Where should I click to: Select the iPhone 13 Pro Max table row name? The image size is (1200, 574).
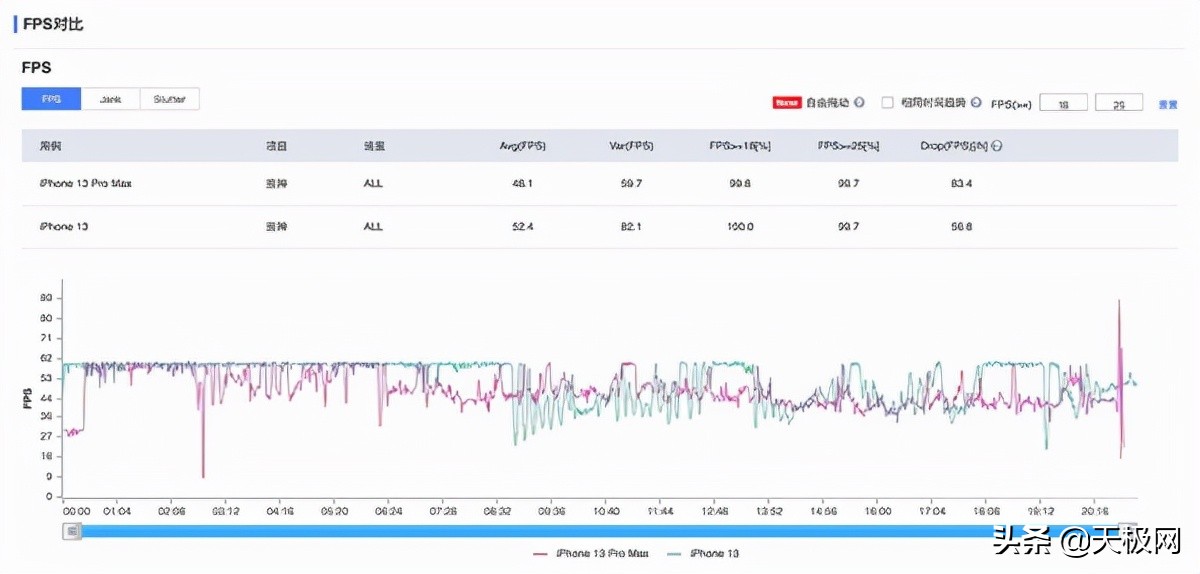tap(85, 184)
